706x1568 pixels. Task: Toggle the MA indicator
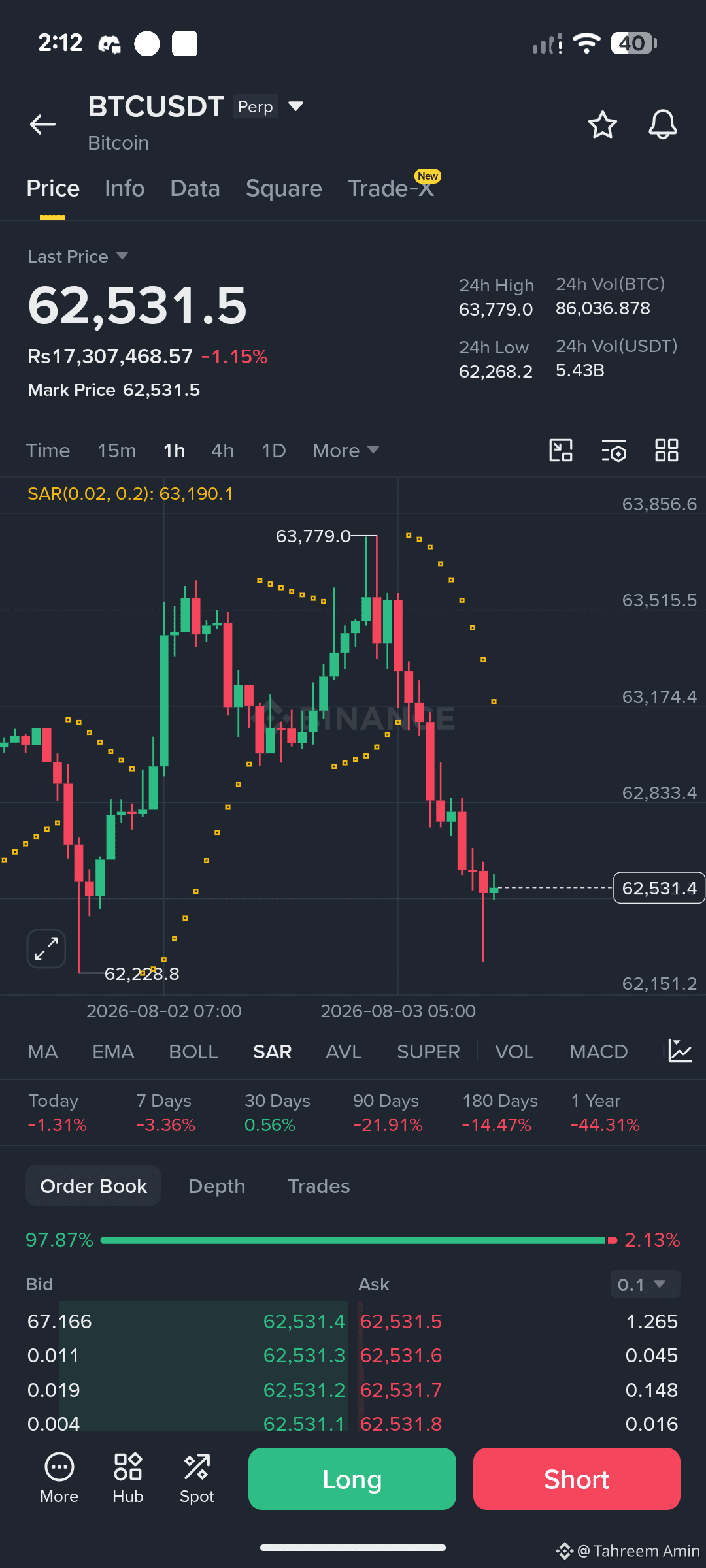[42, 1051]
